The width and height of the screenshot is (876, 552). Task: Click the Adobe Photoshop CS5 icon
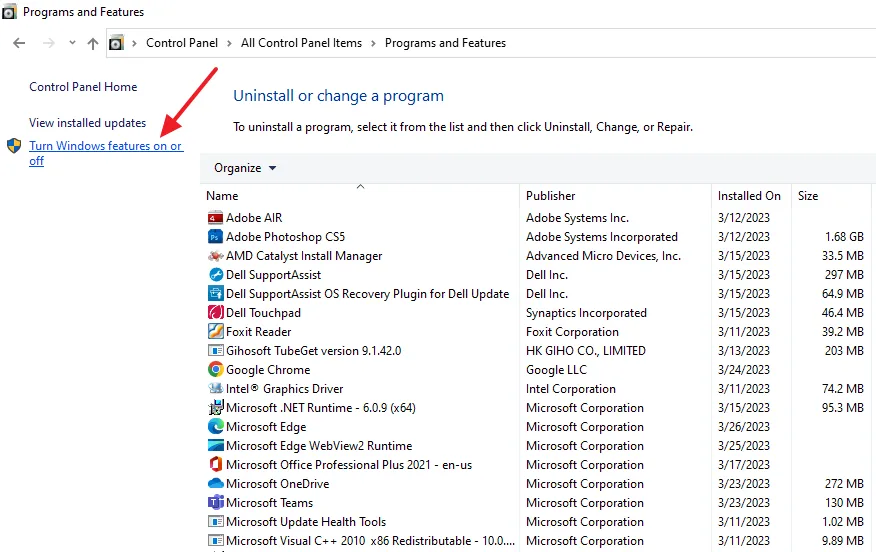click(x=216, y=237)
